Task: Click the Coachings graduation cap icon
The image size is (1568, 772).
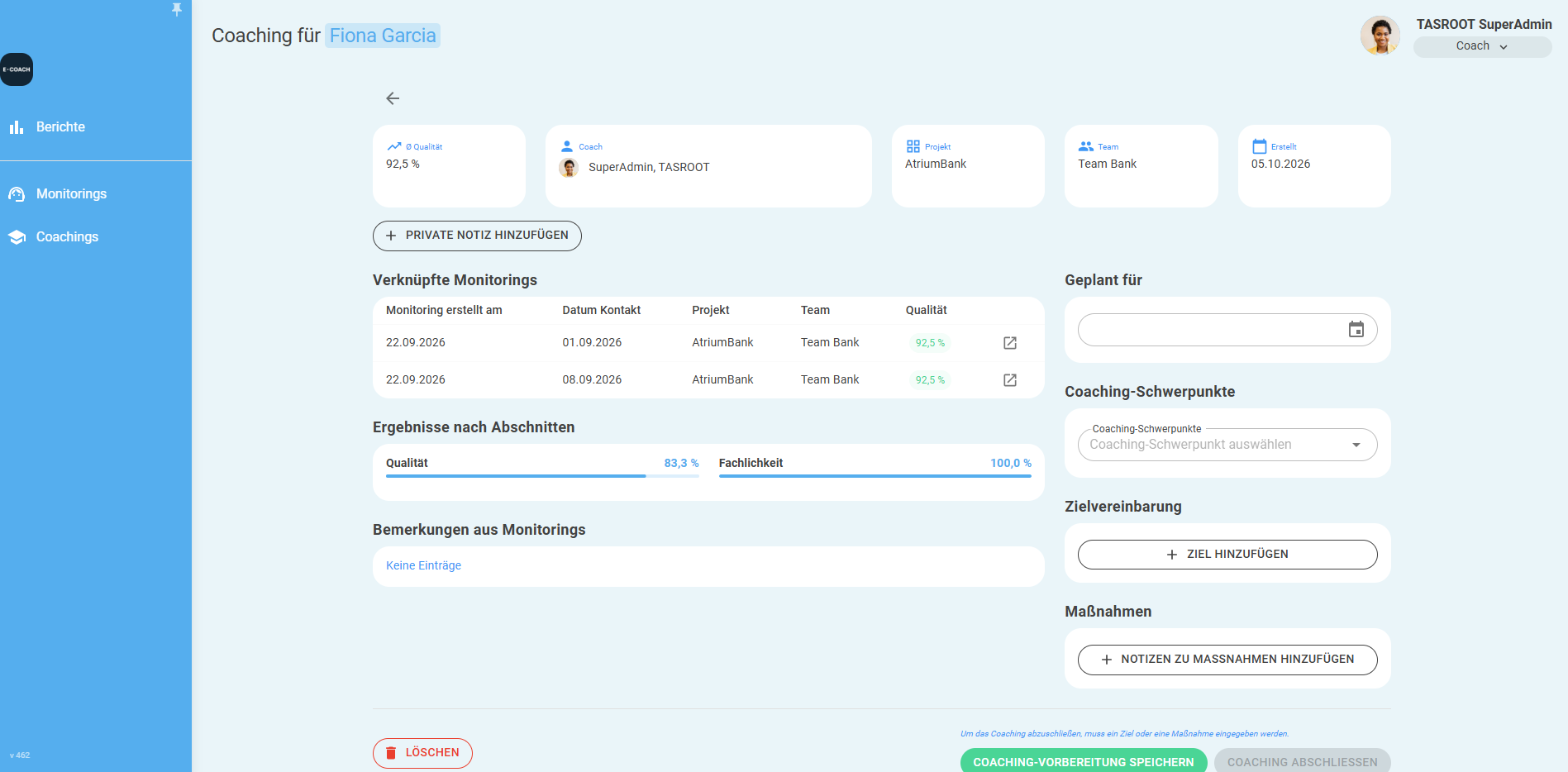Action: (x=17, y=237)
